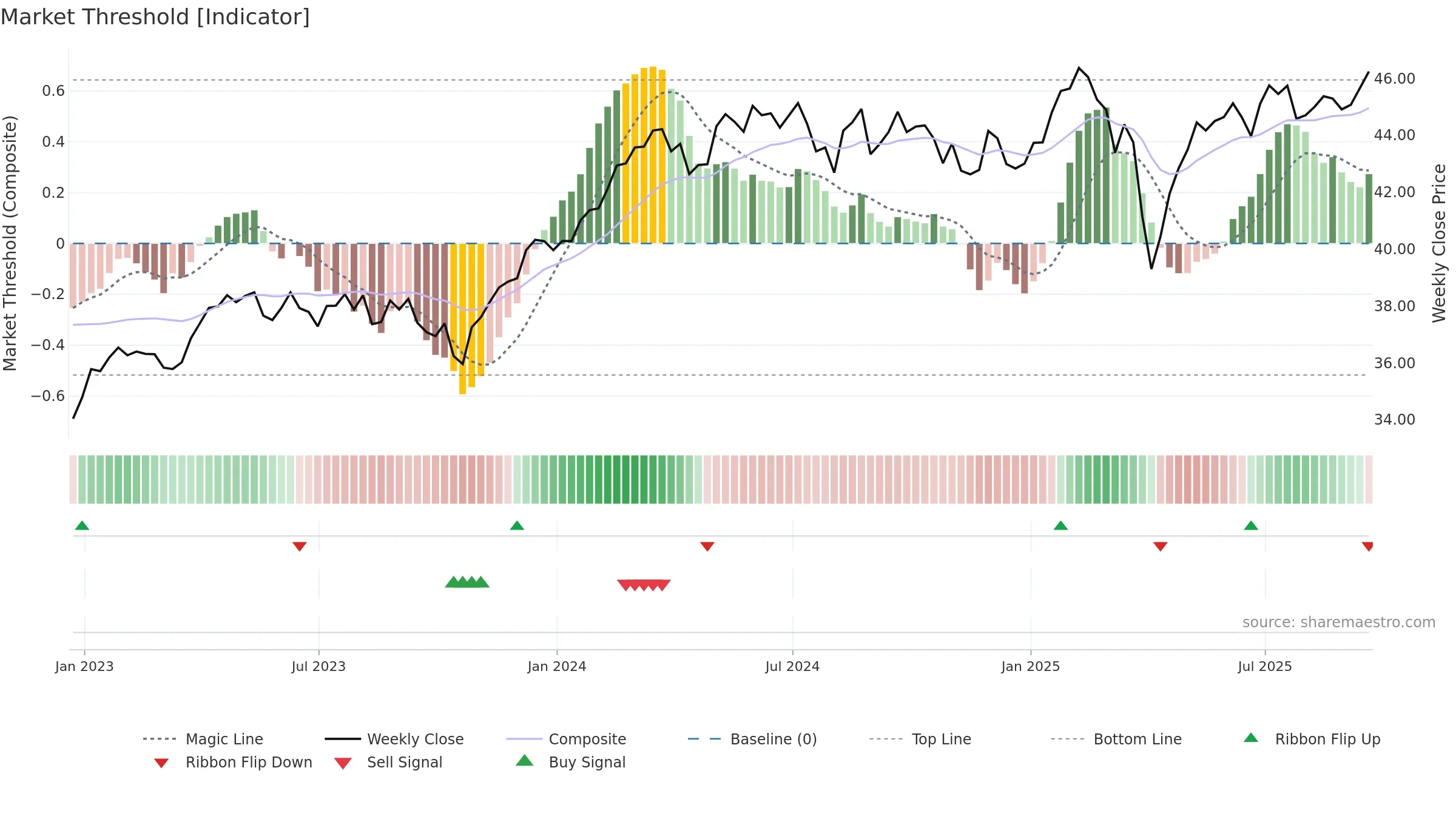Viewport: 1456px width, 819px height.
Task: Toggle the Bottom Line legend entry
Action: pos(1116,739)
